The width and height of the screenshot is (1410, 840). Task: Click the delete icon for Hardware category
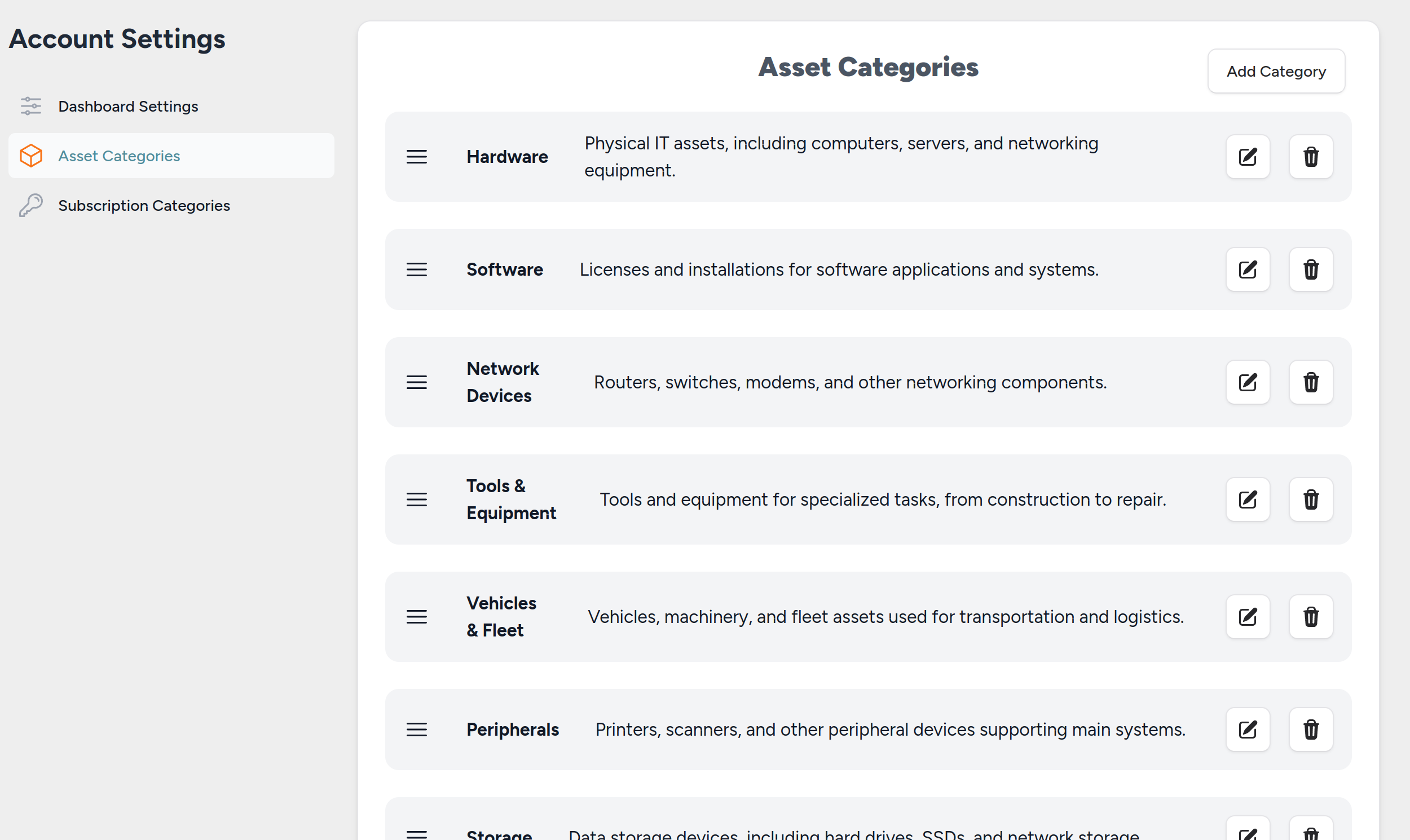point(1311,157)
